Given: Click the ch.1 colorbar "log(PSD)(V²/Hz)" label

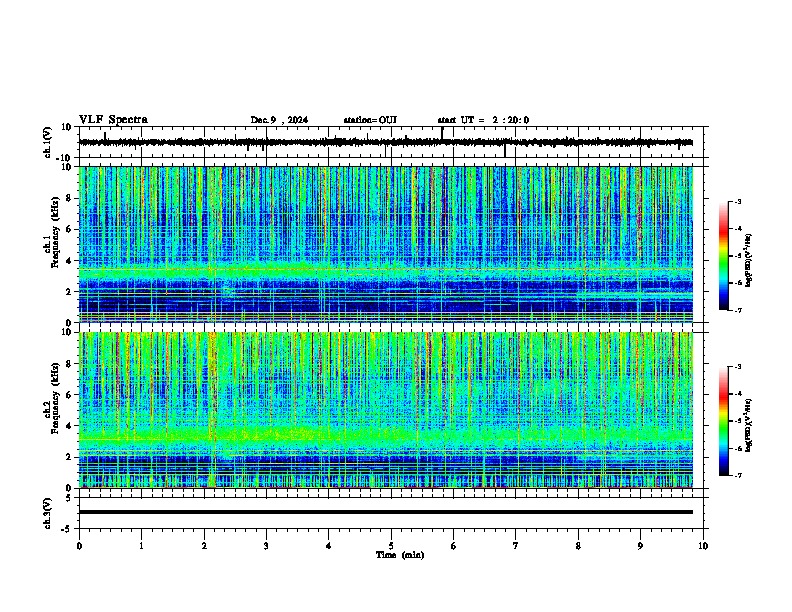Looking at the screenshot, I should (x=749, y=261).
